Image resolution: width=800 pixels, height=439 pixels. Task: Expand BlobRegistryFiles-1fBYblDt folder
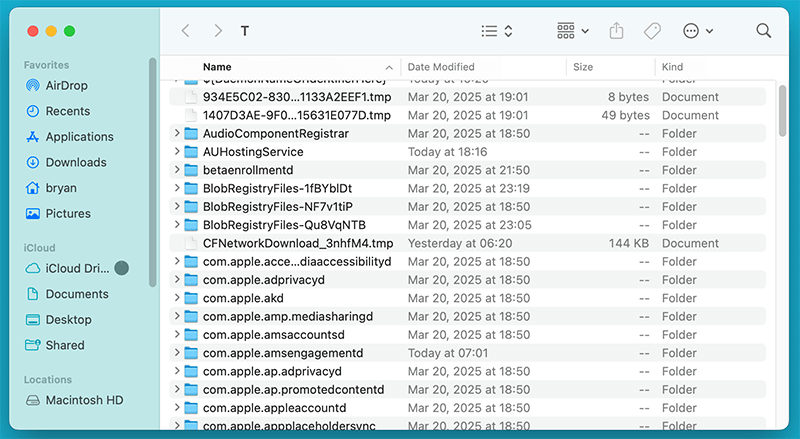click(177, 188)
